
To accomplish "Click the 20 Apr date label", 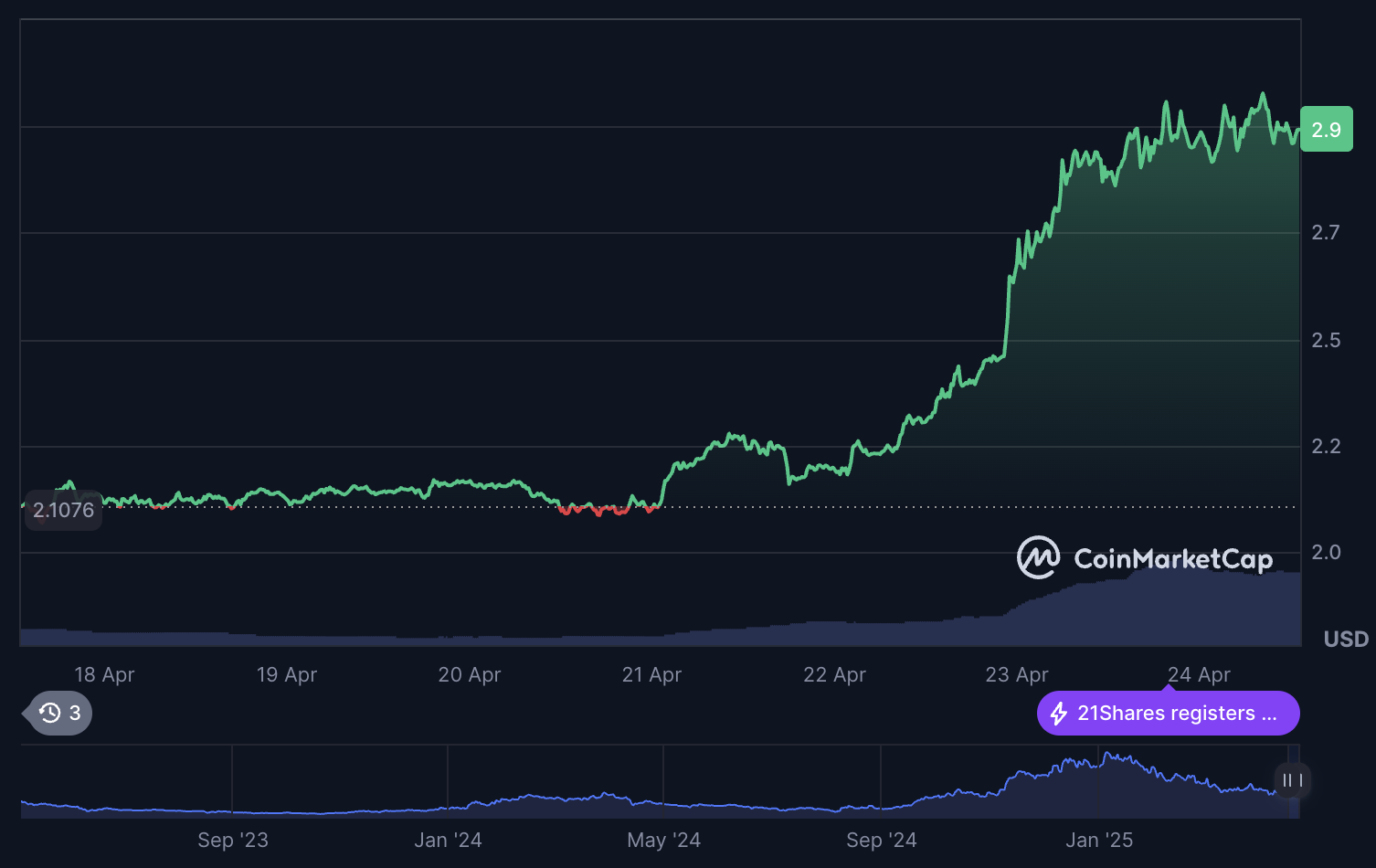I will pos(470,674).
